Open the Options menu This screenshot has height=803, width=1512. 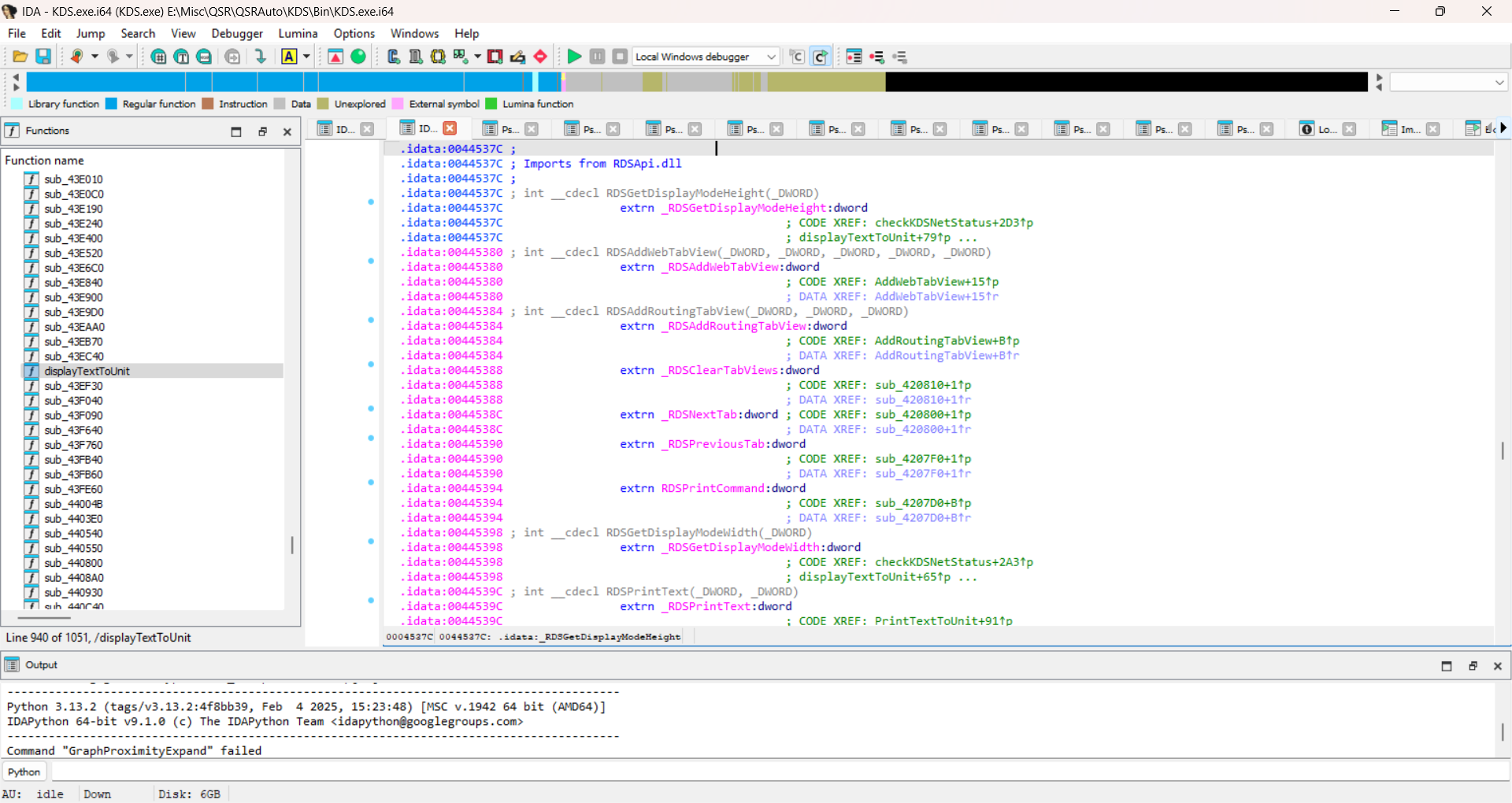(354, 33)
